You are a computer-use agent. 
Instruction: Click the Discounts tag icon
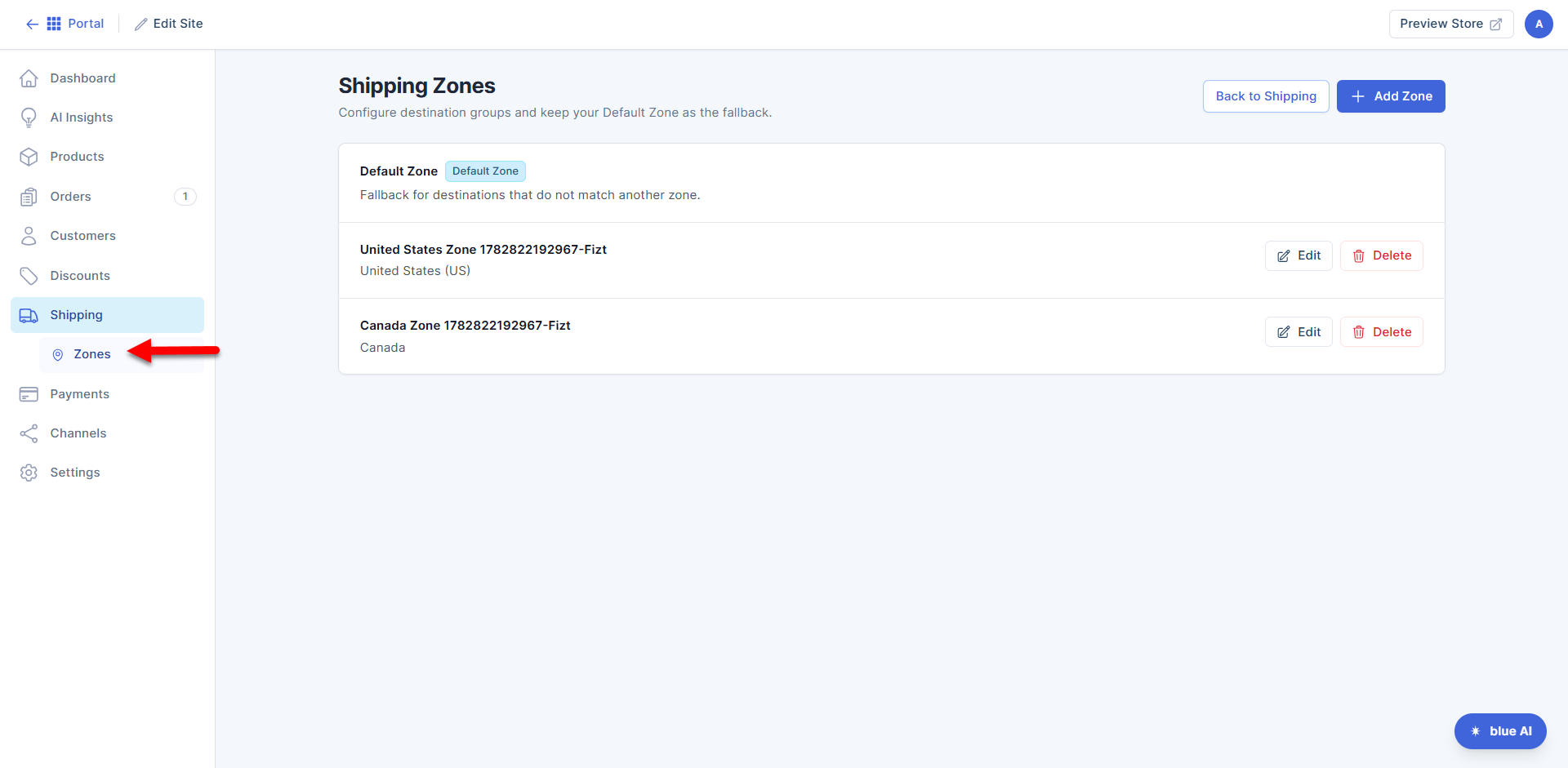(29, 276)
